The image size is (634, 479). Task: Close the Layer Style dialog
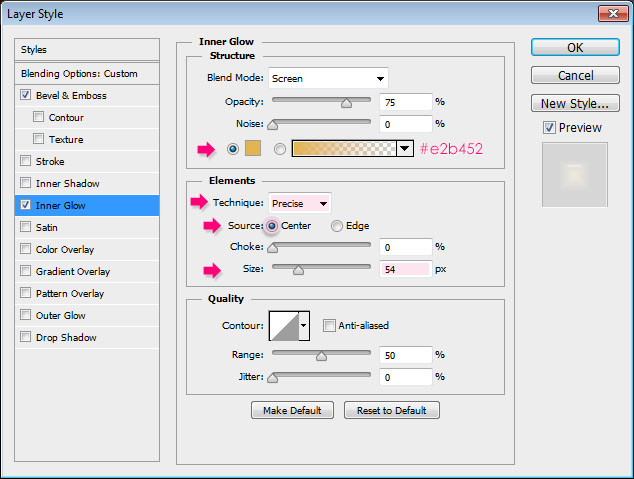[x=613, y=14]
